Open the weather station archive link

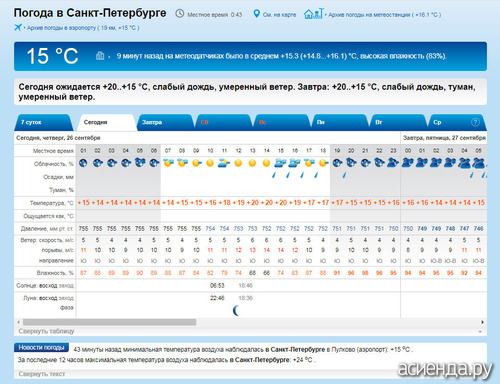tap(385, 15)
